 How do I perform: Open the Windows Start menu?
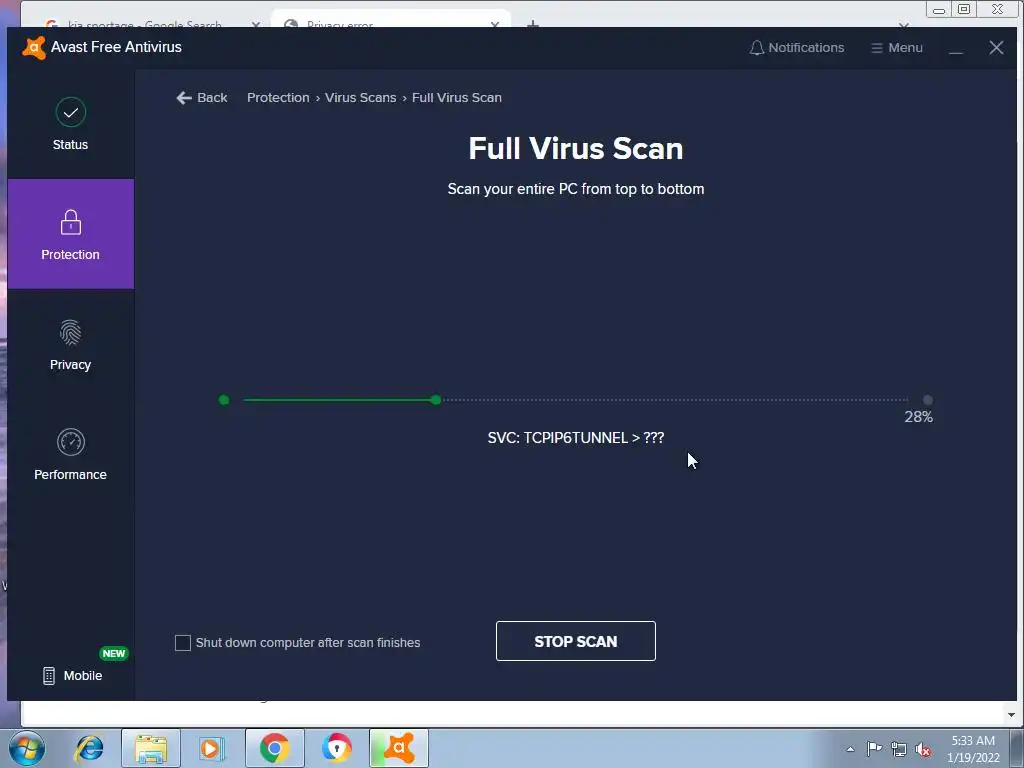click(x=27, y=748)
